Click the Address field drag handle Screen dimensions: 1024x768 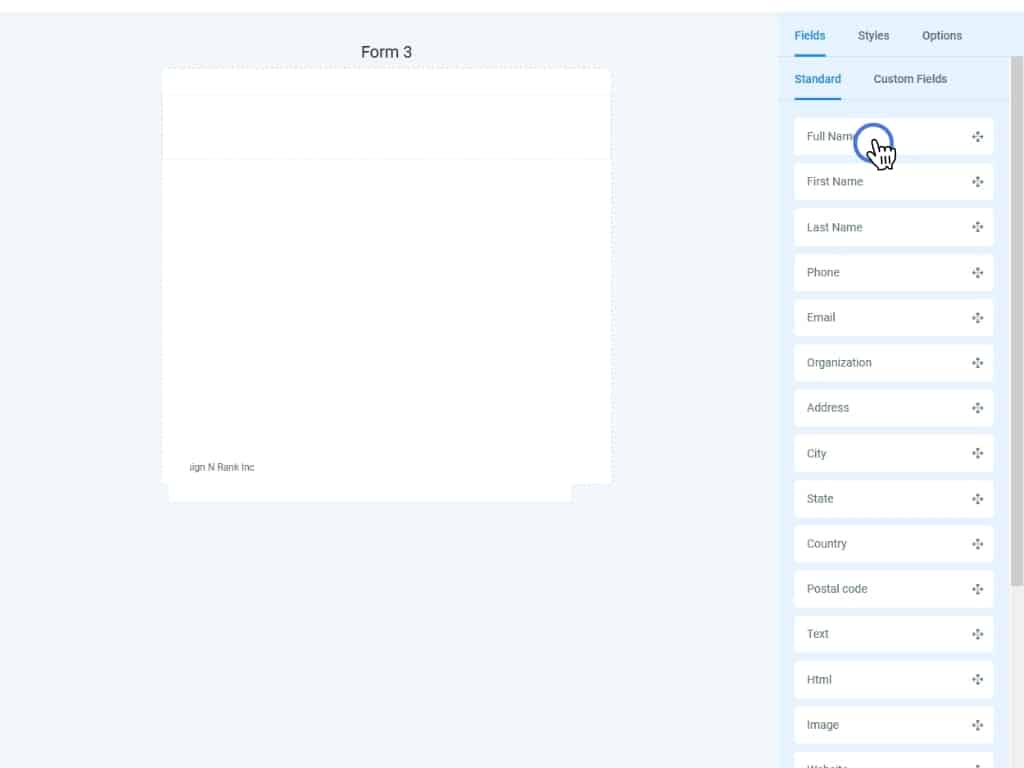coord(977,408)
